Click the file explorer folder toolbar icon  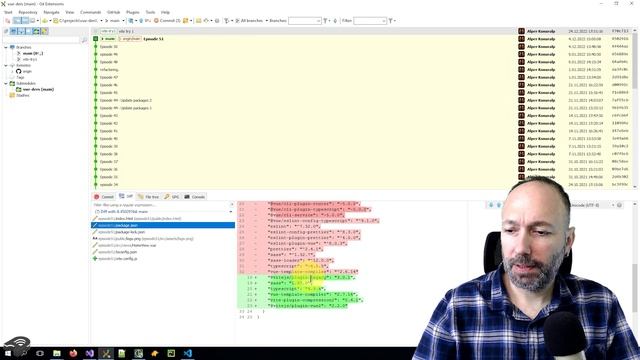click(x=199, y=20)
